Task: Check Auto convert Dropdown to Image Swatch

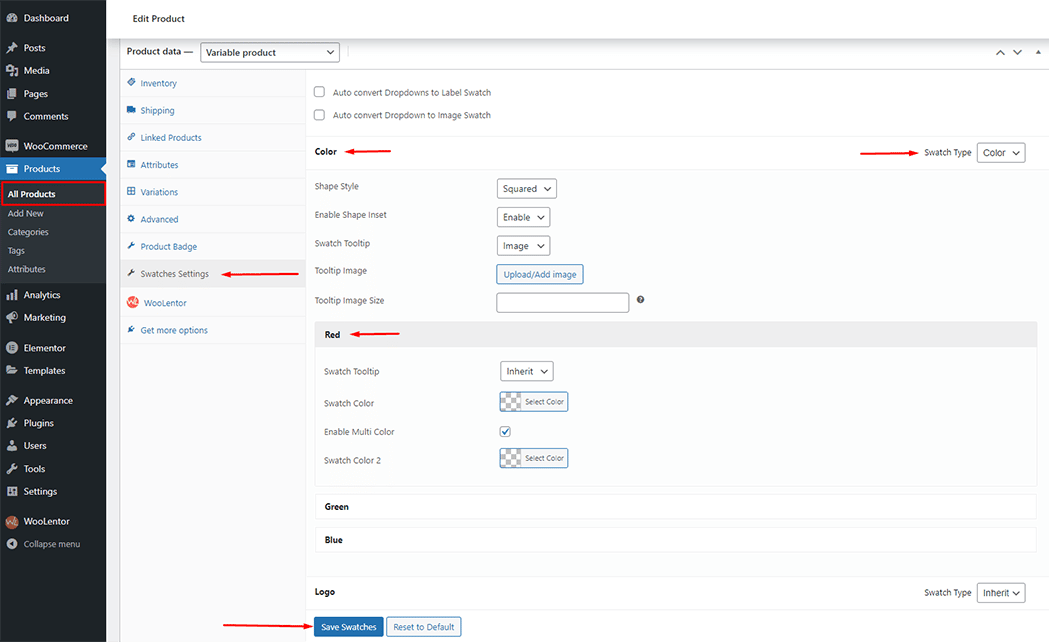Action: [x=320, y=115]
